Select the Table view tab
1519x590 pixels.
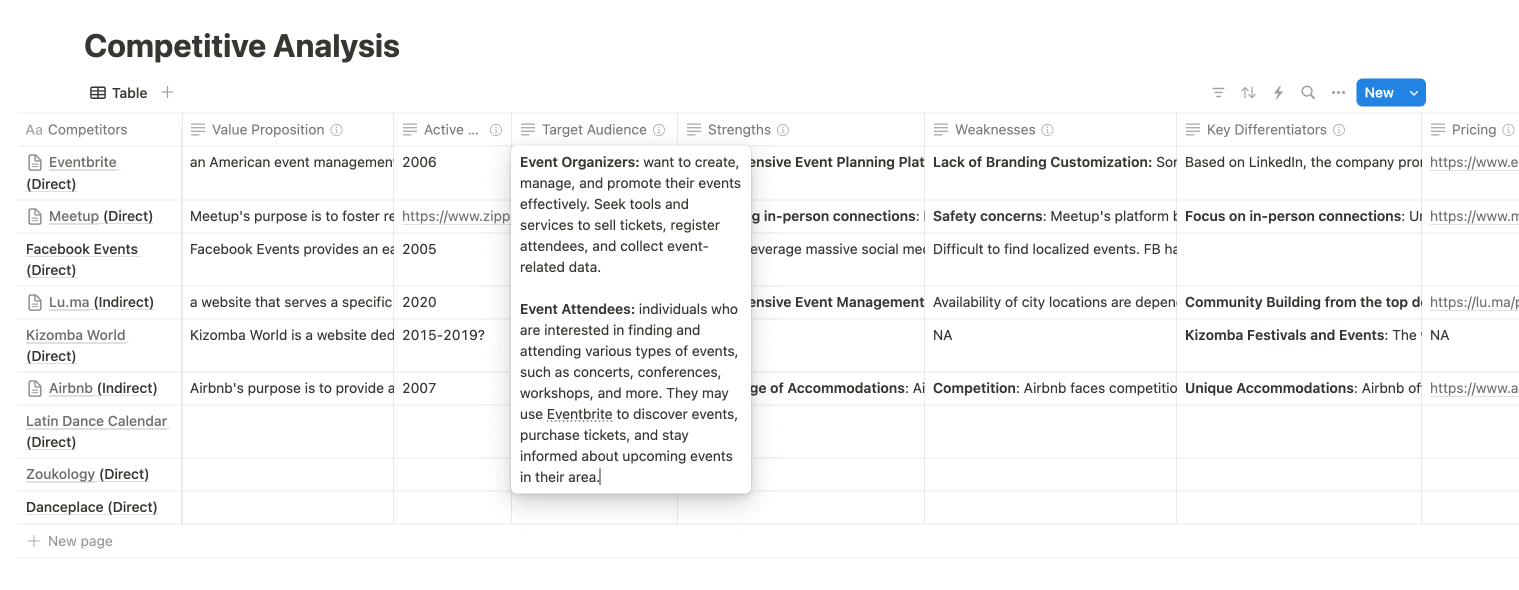click(119, 93)
